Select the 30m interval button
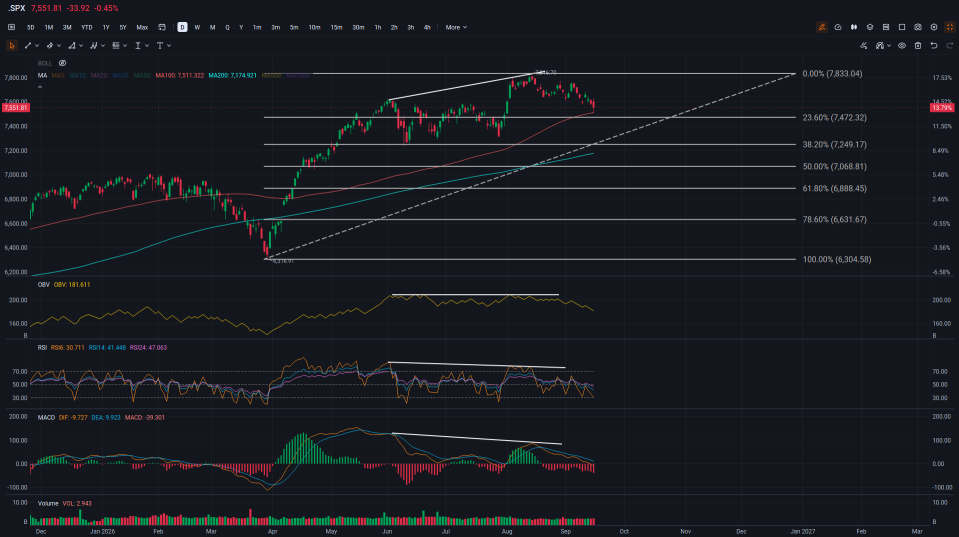 coord(358,28)
